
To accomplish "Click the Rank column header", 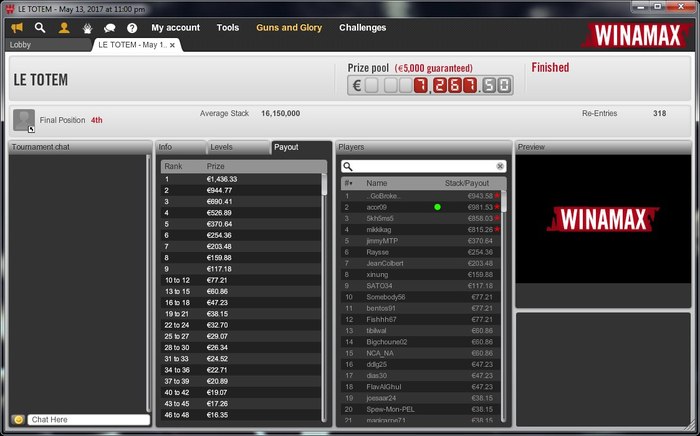I will click(x=173, y=166).
